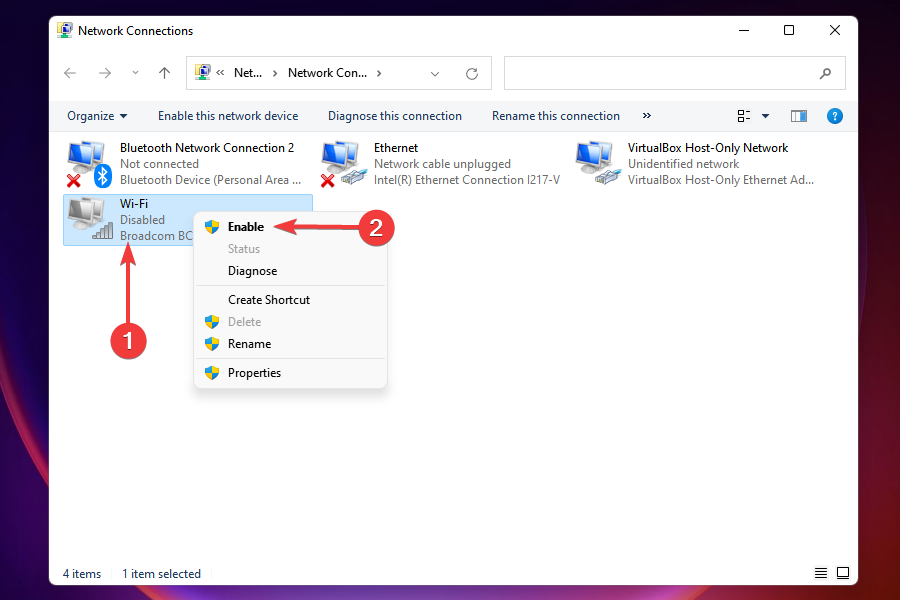Screen dimensions: 900x600
Task: Click Diagnose this connection in the toolbar
Action: (394, 116)
